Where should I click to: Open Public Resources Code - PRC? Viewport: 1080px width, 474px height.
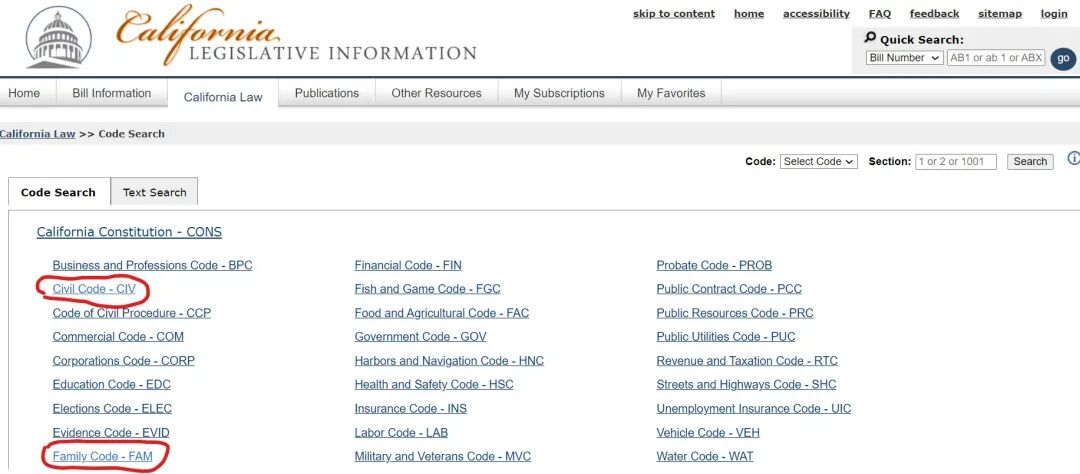(735, 313)
